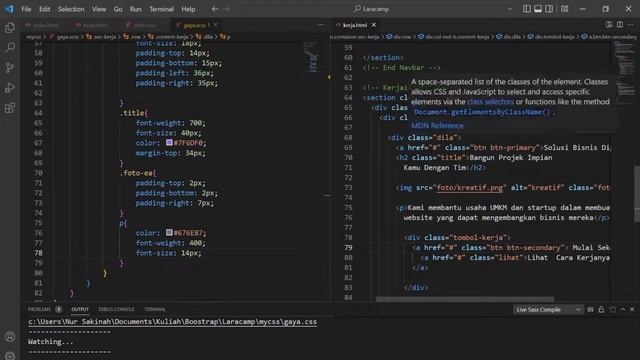Close the bottom panel
The image size is (640, 360).
pos(632,310)
